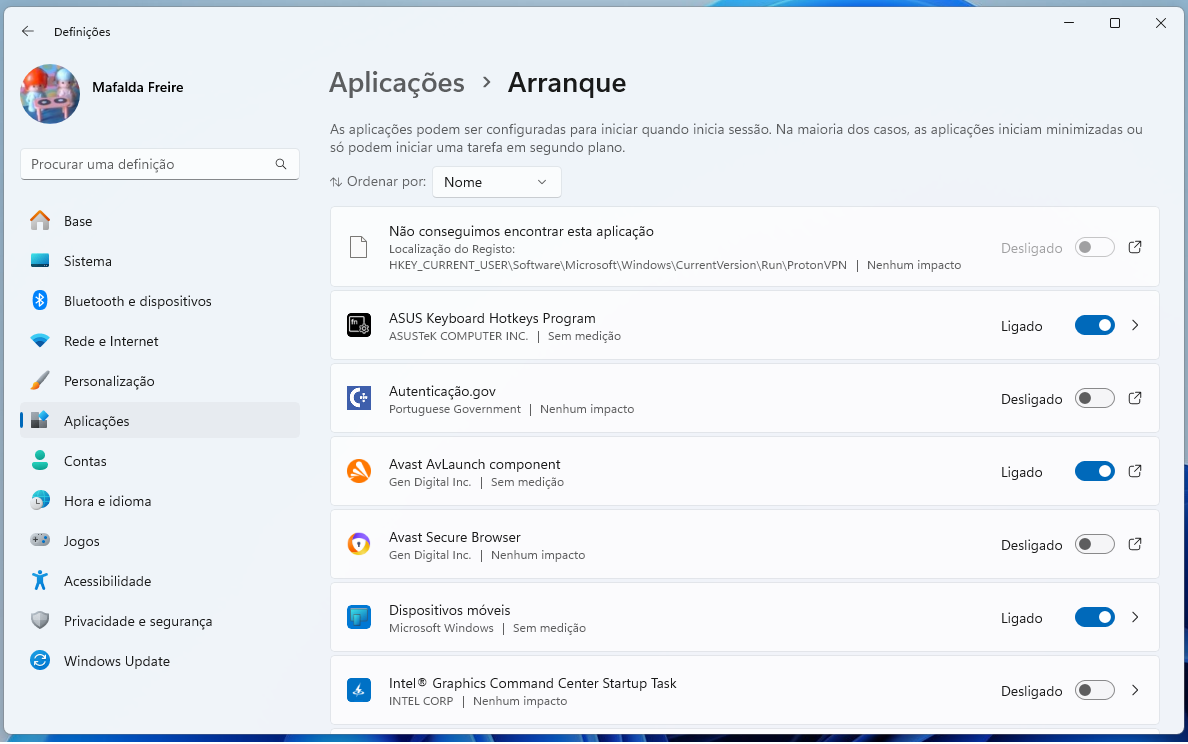Image resolution: width=1188 pixels, height=744 pixels.
Task: Open registry location for missing application
Action: pos(1135,247)
